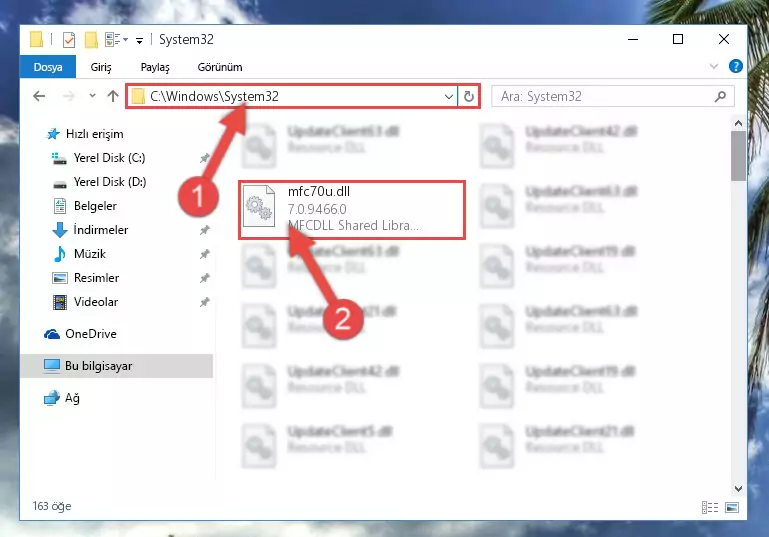Click the search magnifier icon
The height and width of the screenshot is (537, 769).
click(720, 97)
